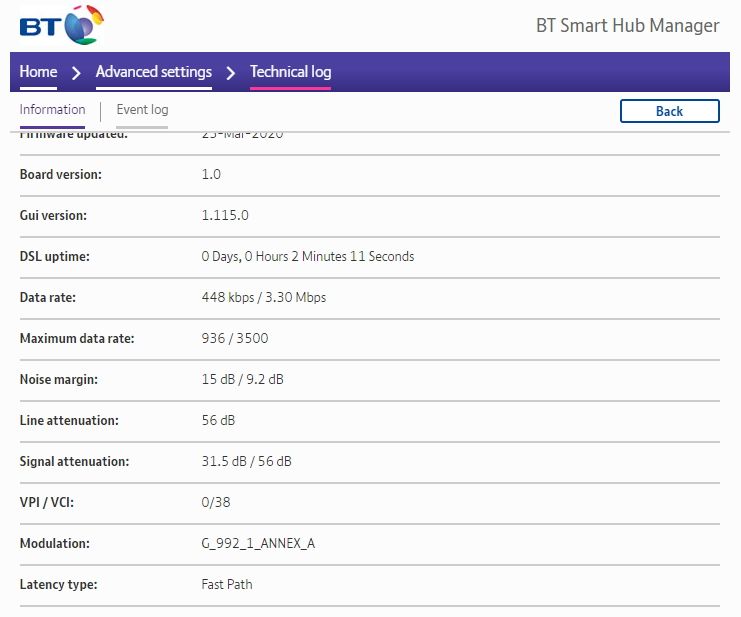This screenshot has width=741, height=617.
Task: Select the VPI / VCI value 0/38
Action: (216, 503)
